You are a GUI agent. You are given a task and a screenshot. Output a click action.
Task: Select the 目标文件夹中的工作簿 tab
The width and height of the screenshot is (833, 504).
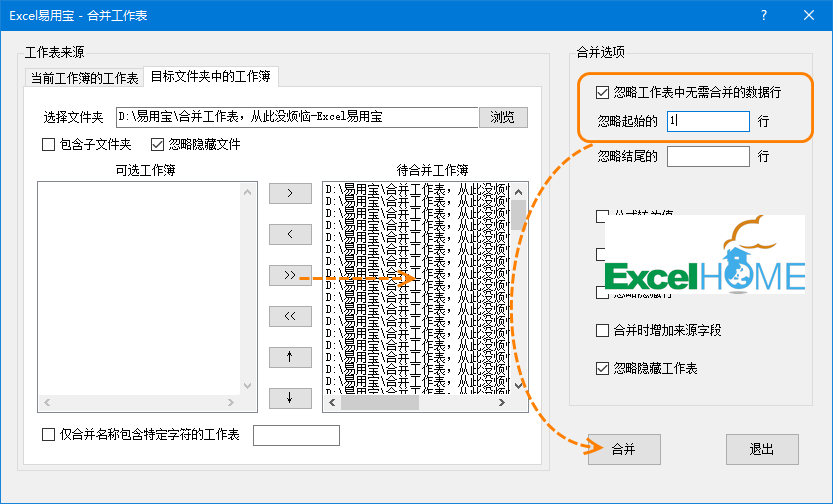click(x=211, y=76)
